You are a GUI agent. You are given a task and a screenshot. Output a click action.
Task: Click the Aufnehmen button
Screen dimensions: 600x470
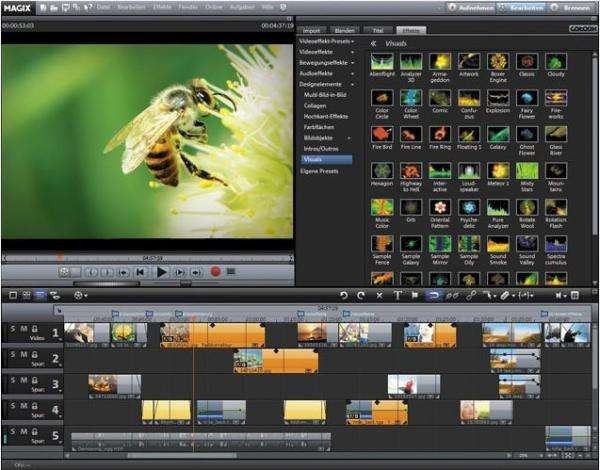[x=471, y=8]
